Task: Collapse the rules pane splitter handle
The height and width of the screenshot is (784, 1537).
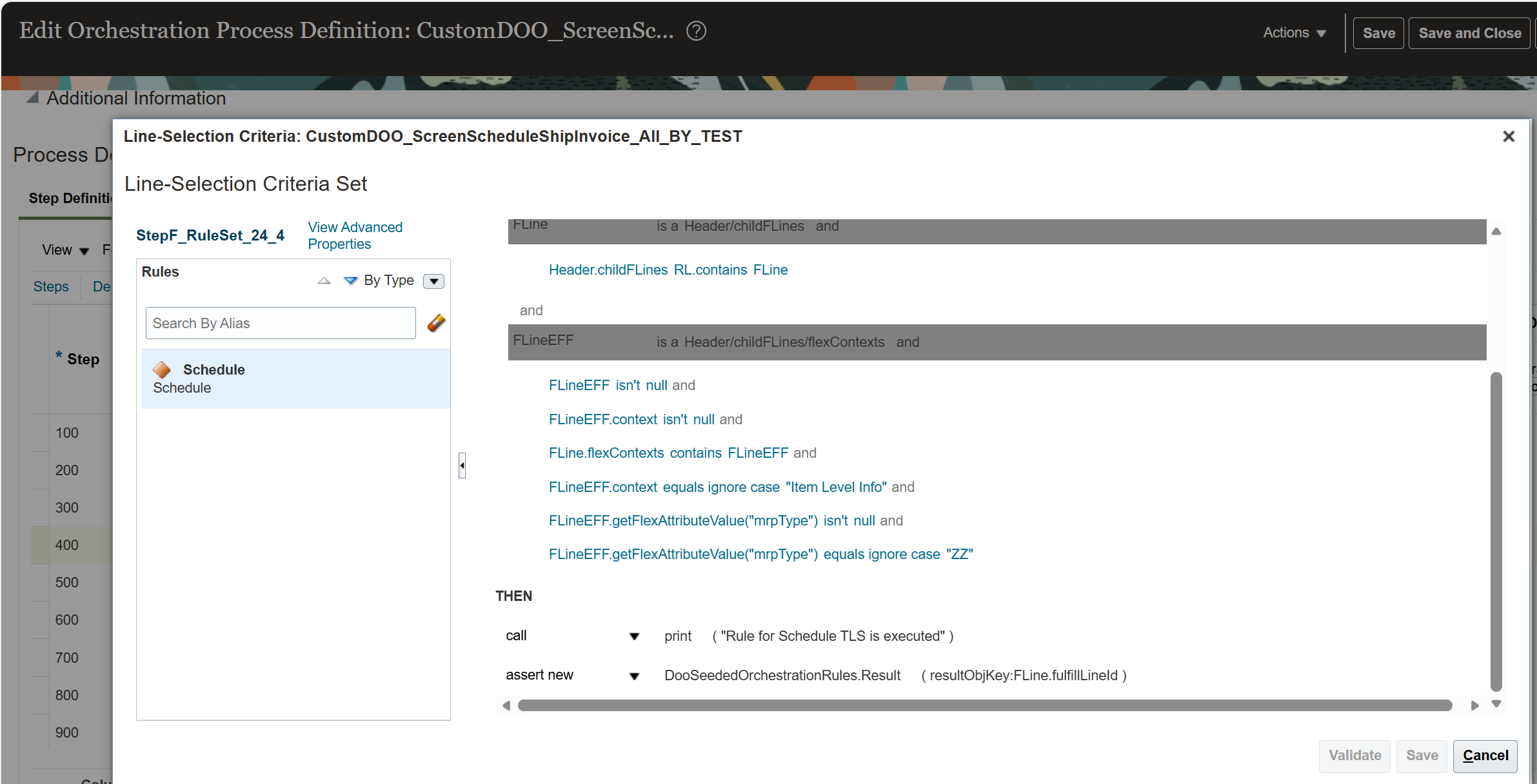Action: click(462, 465)
